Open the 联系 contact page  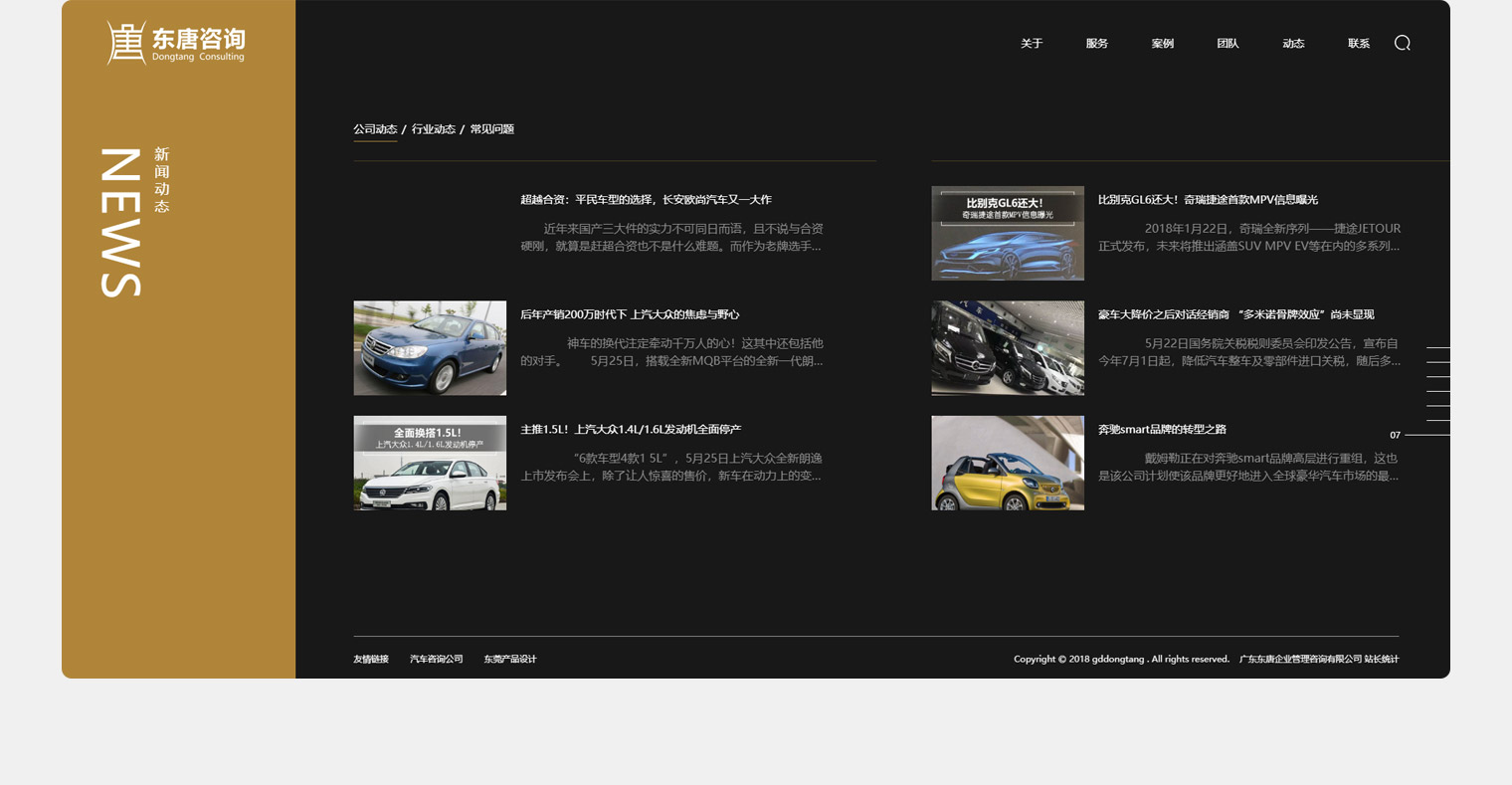(1358, 44)
